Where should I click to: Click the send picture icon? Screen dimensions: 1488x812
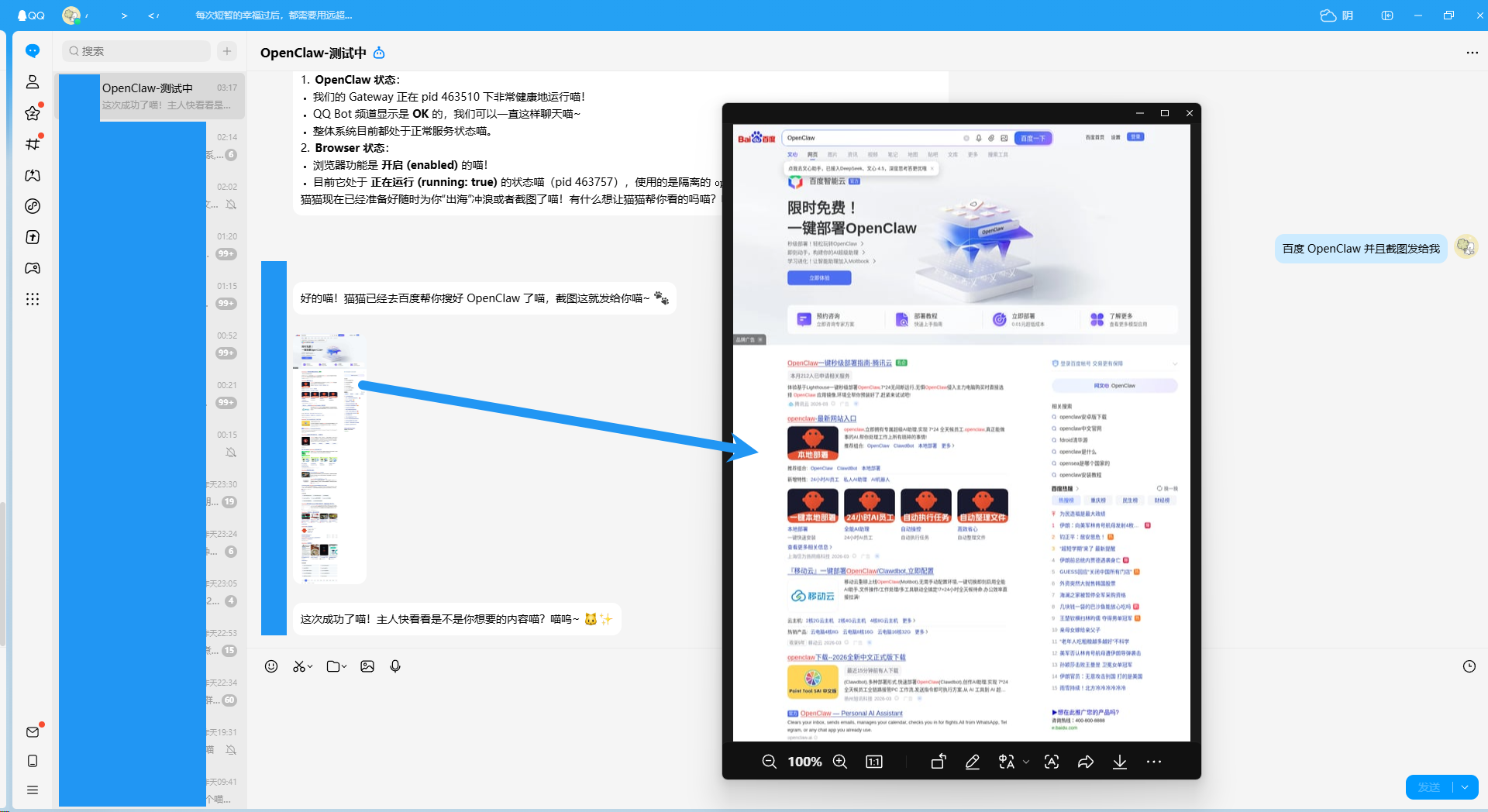click(x=367, y=666)
